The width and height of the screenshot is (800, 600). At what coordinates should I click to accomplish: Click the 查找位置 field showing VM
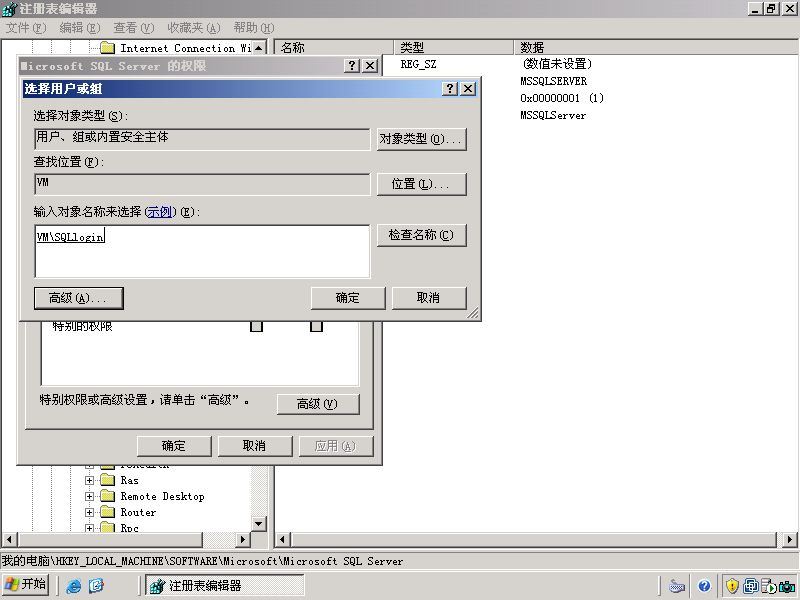pos(202,184)
